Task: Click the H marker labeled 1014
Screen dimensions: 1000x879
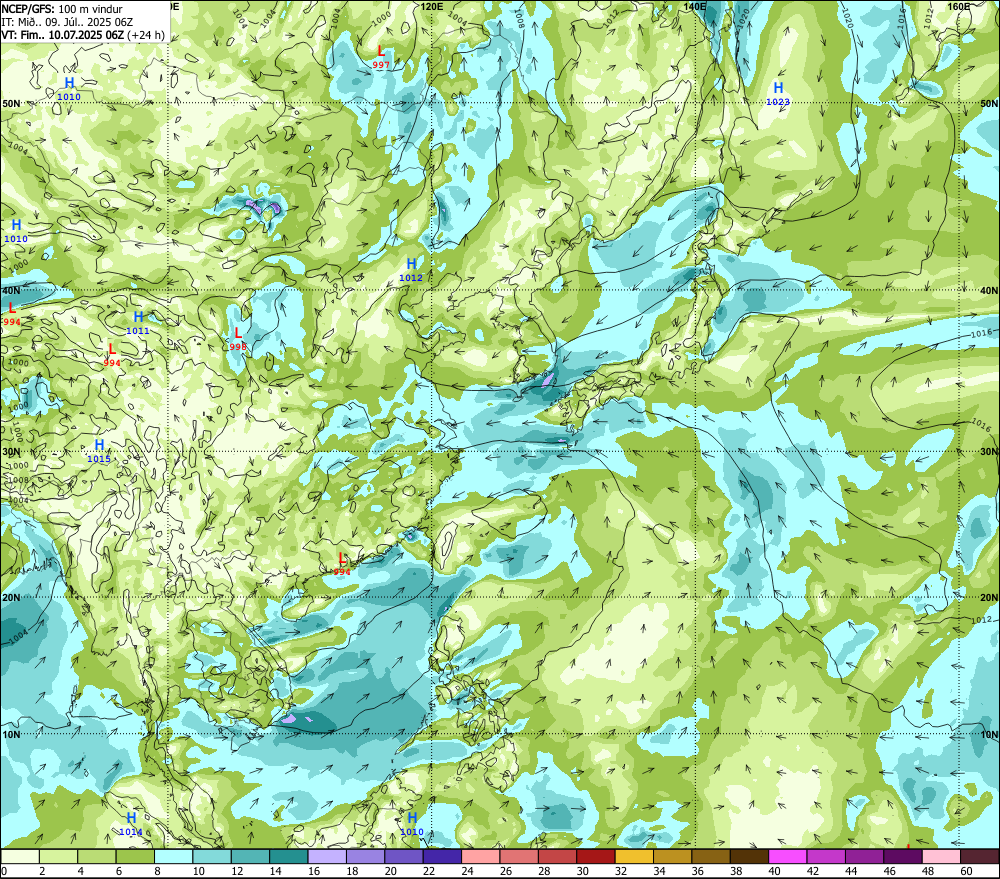Action: (x=131, y=818)
